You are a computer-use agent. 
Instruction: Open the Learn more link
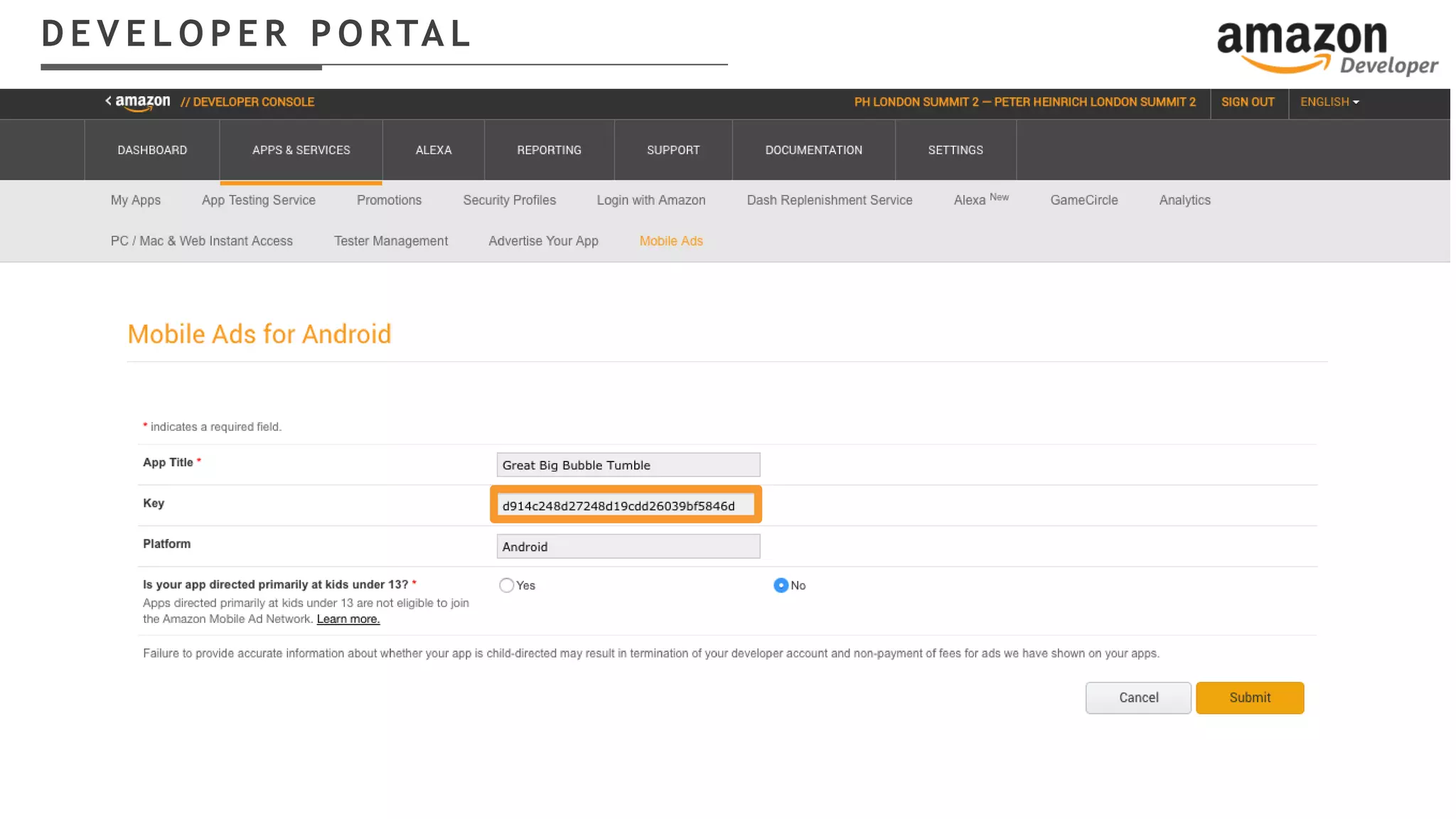coord(348,619)
